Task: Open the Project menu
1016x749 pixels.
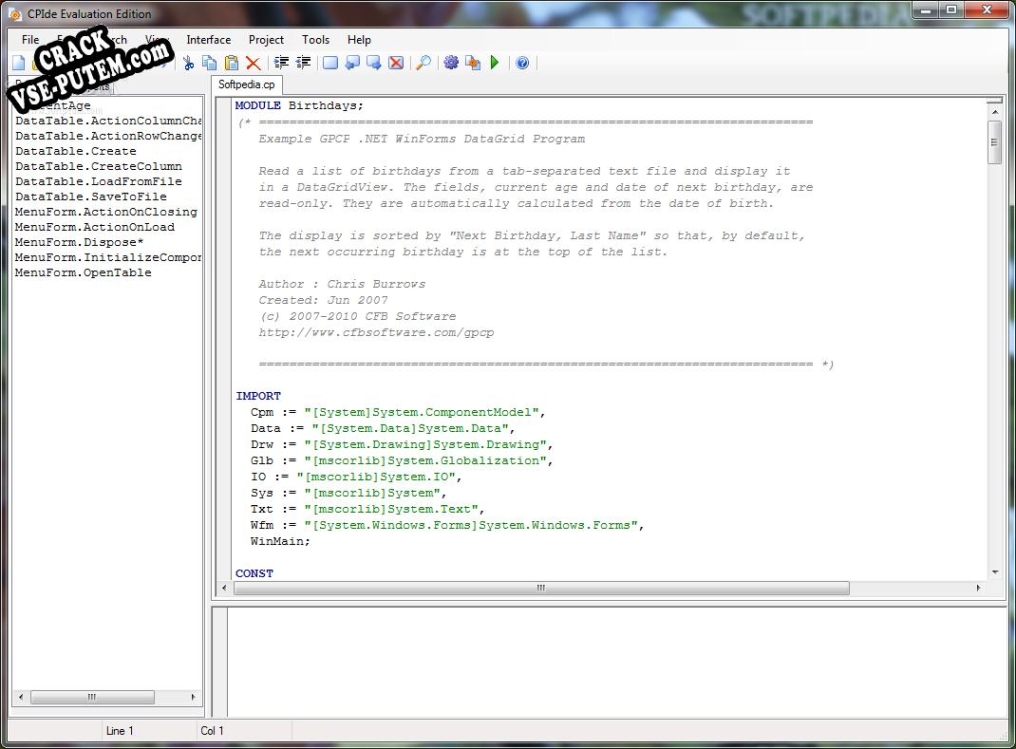Action: [x=266, y=40]
